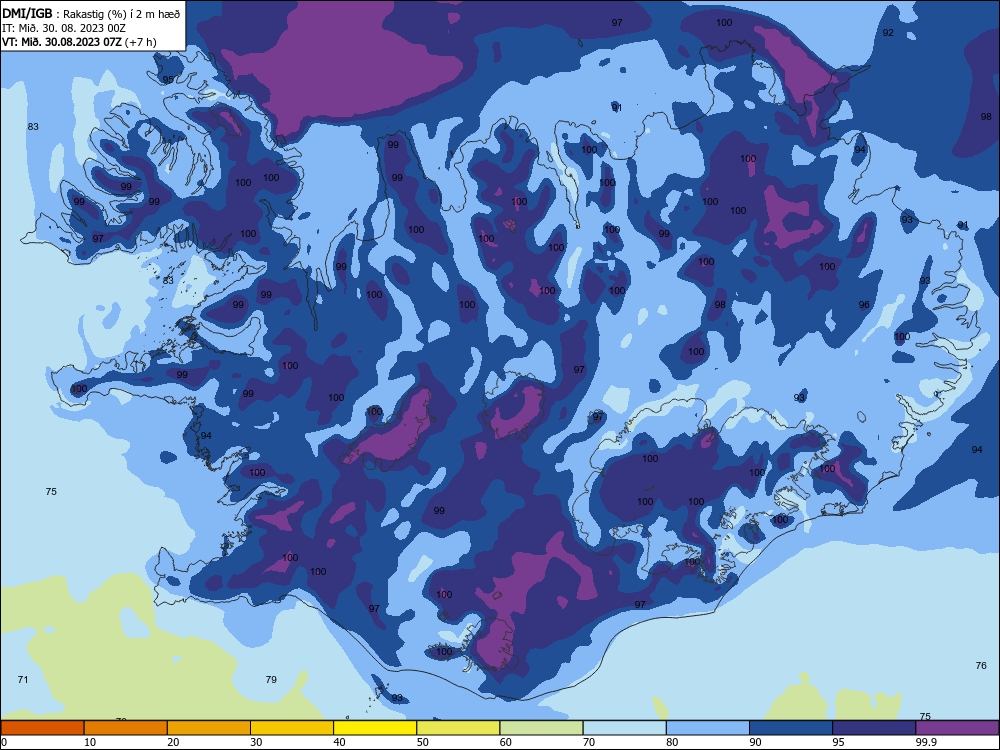Viewport: 1000px width, 750px height.
Task: Click the medium blue 80–90 legend swatch
Action: (708, 728)
